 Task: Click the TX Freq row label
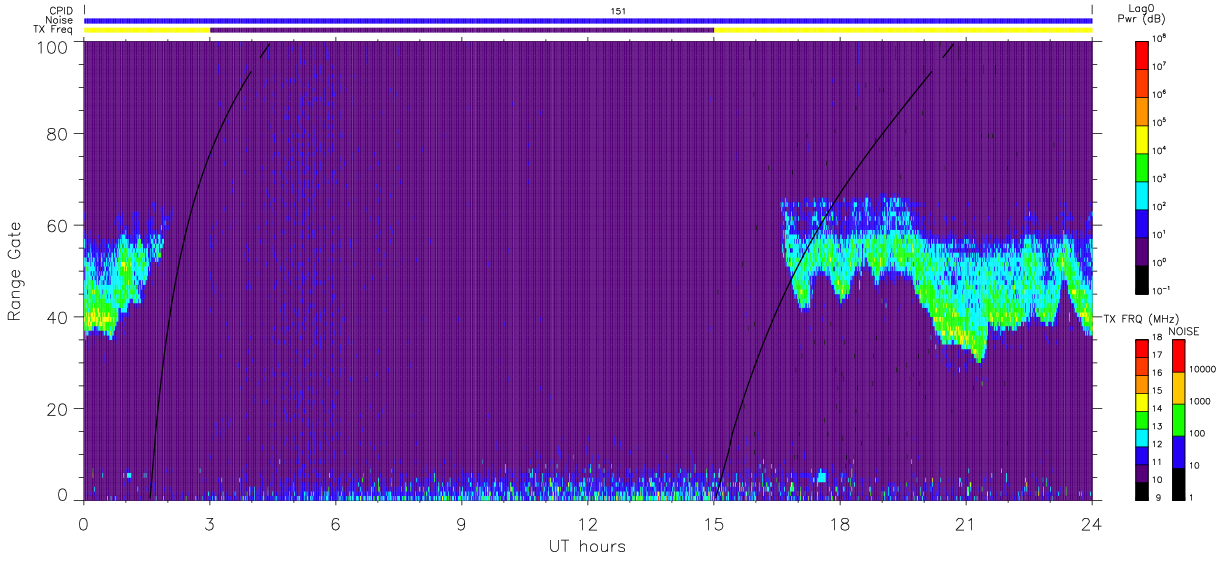point(53,29)
